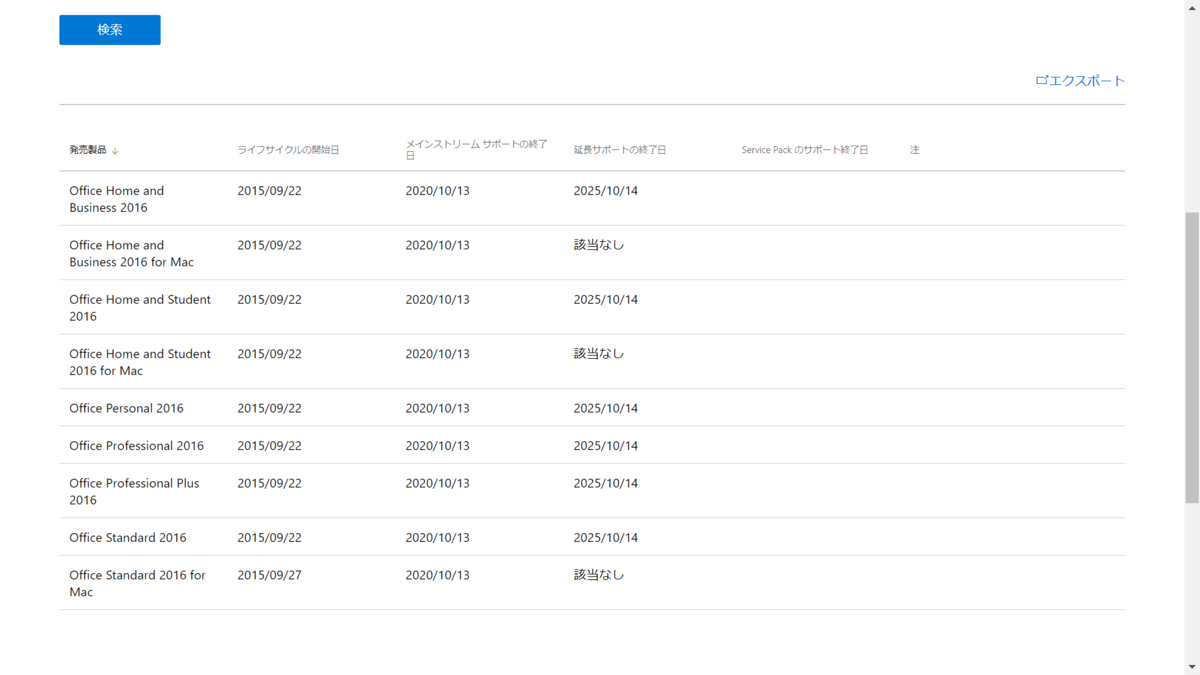The height and width of the screenshot is (675, 1200).
Task: Click the sort arrow beside 発売製品
Action: 115,150
